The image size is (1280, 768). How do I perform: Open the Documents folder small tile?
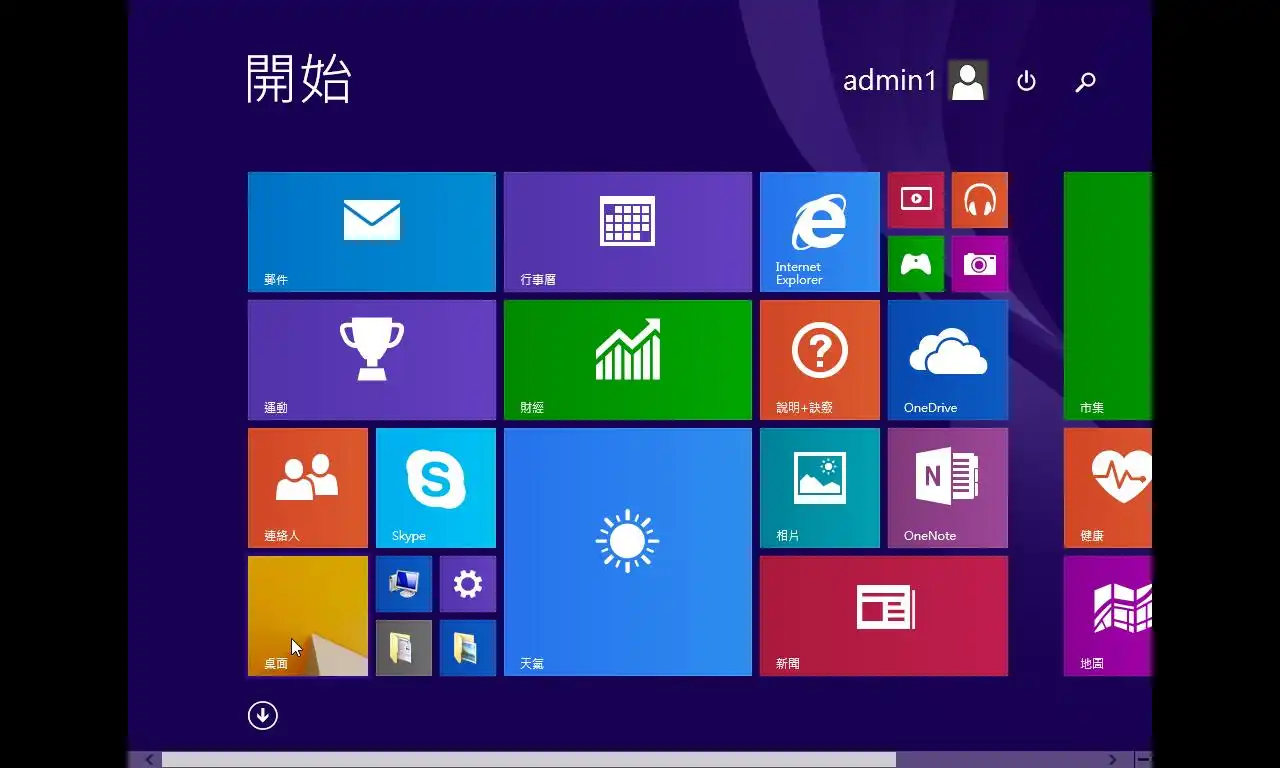(404, 648)
